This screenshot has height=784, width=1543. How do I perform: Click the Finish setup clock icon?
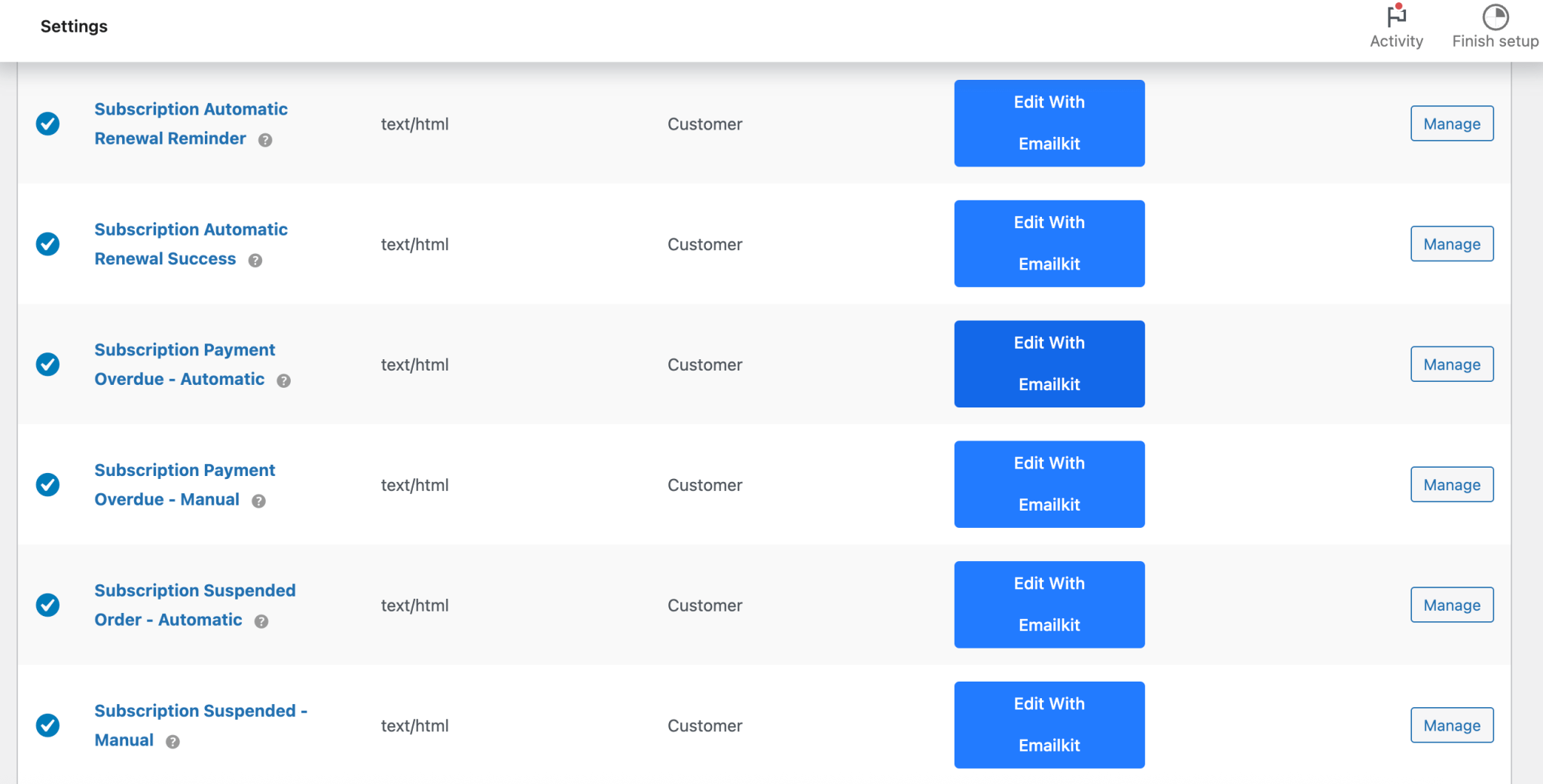coord(1494,15)
